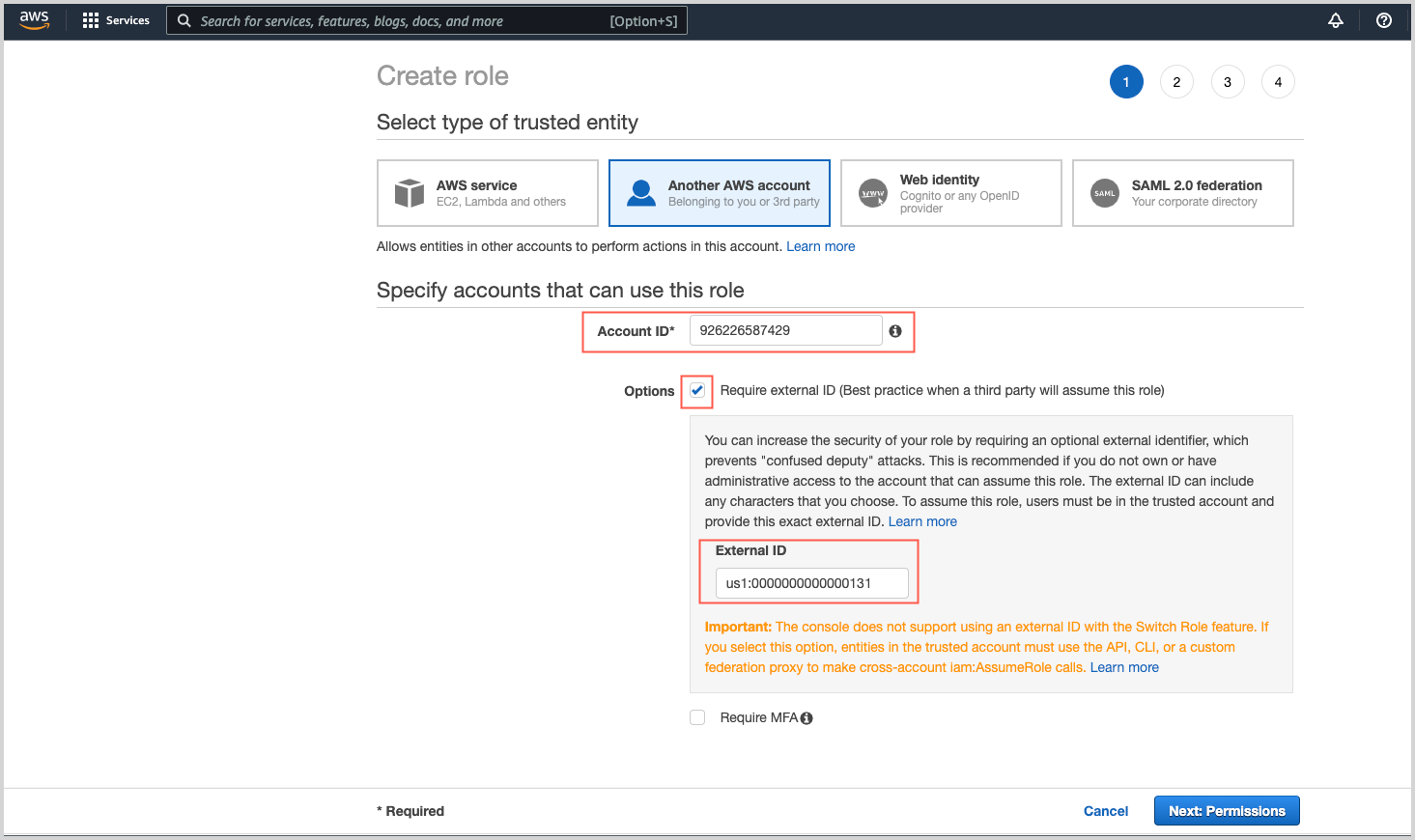Uncheck the Require external ID checkbox
The height and width of the screenshot is (840, 1415).
click(x=696, y=390)
